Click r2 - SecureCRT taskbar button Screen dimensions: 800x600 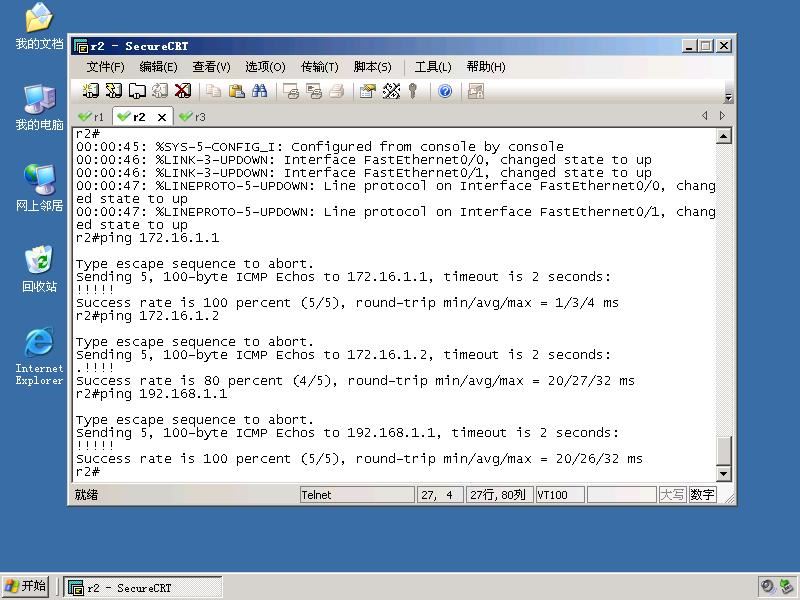pos(143,587)
